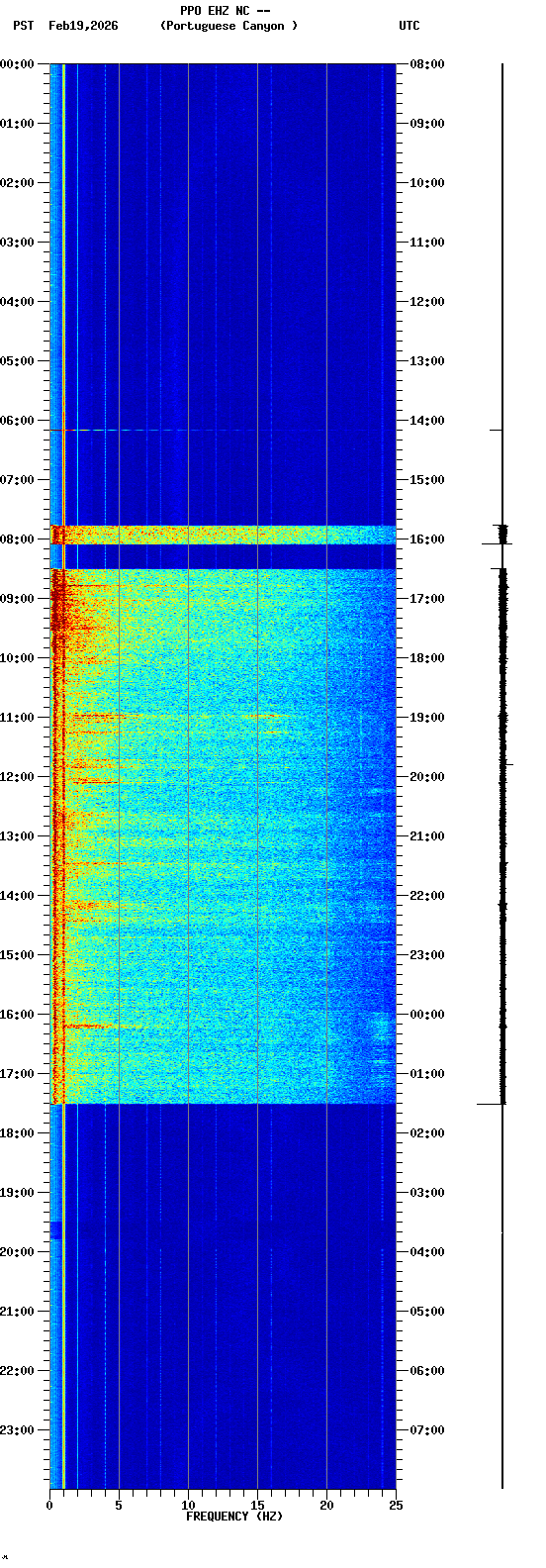Click the 15 Hz frequency axis label
The width and height of the screenshot is (546, 1568).
(x=257, y=1506)
